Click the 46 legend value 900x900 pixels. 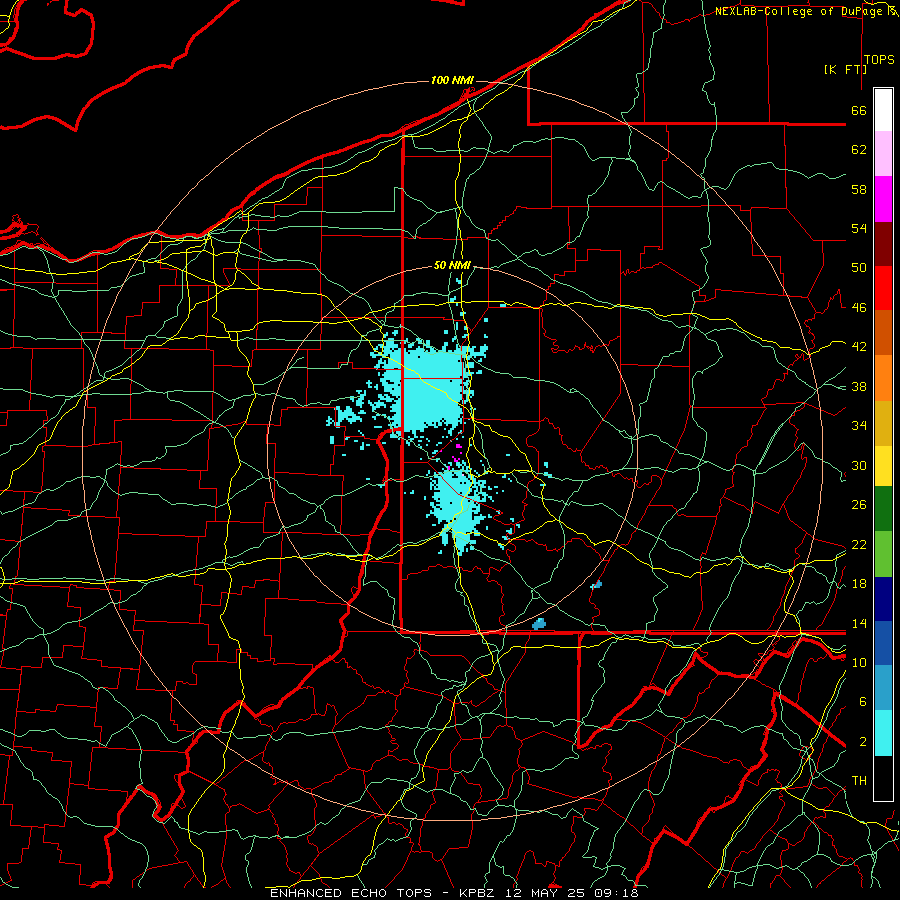(x=859, y=308)
